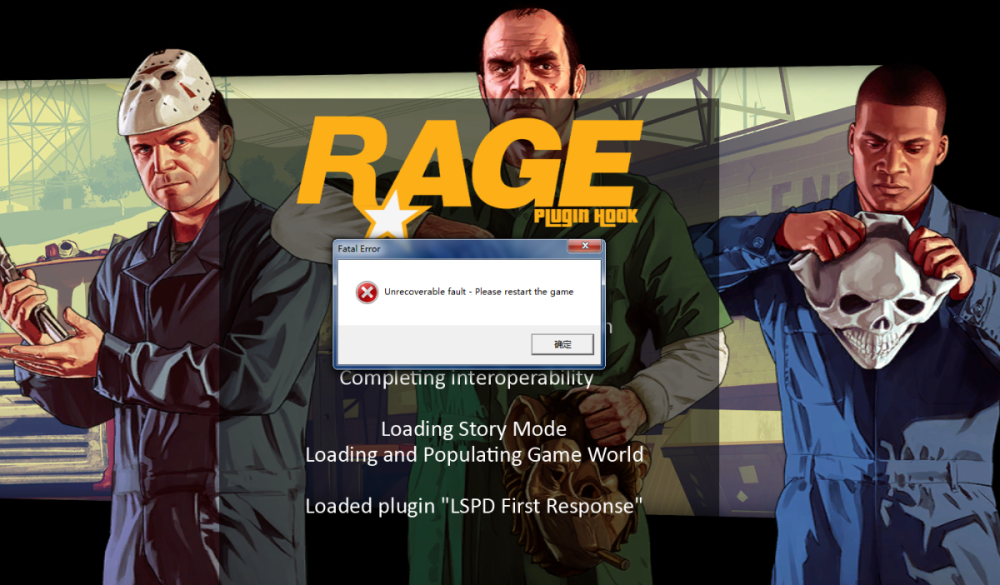Screen dimensions: 1000x585
Task: Close the Fatal Error dialog
Action: click(584, 247)
